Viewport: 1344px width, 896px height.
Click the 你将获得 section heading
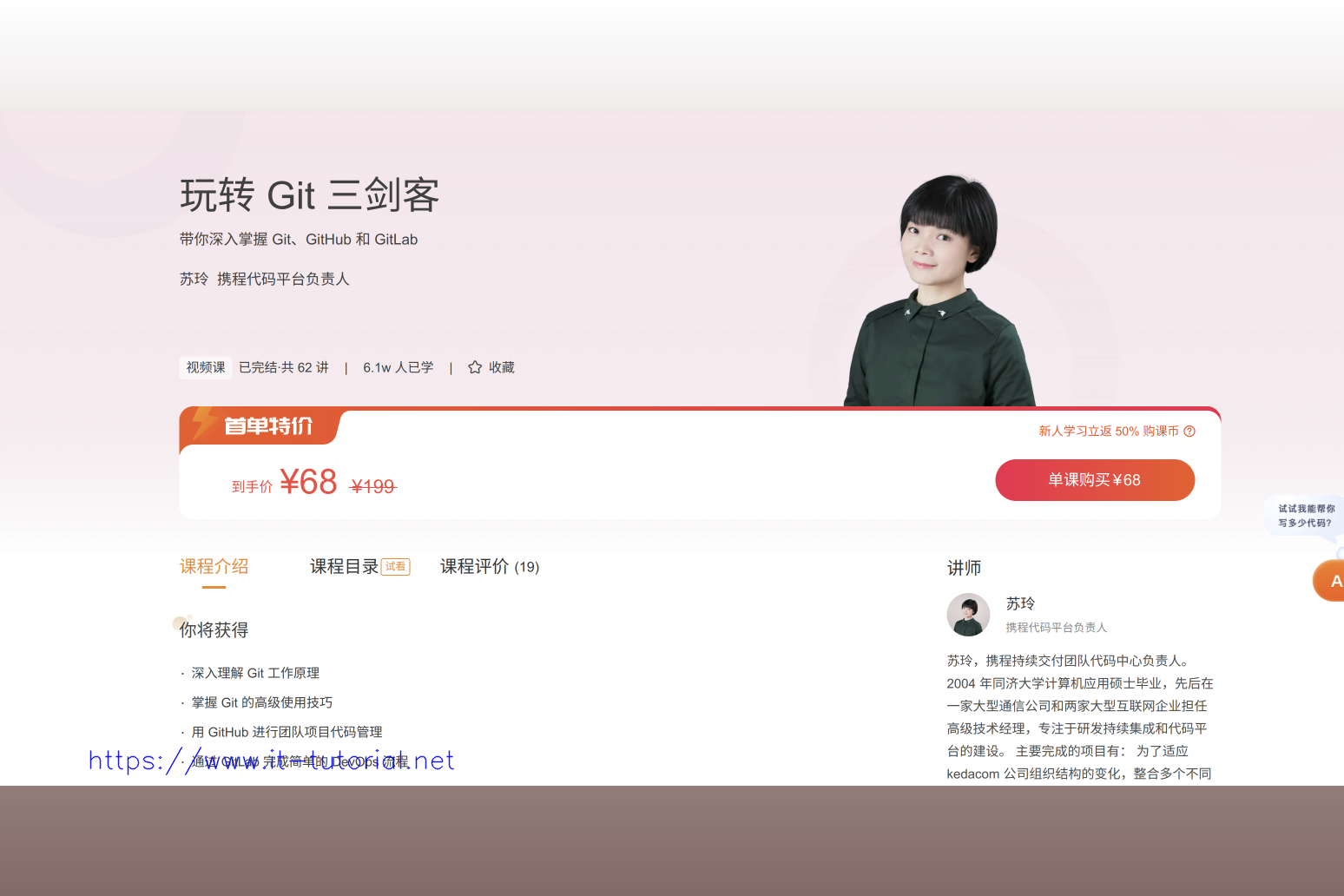214,630
